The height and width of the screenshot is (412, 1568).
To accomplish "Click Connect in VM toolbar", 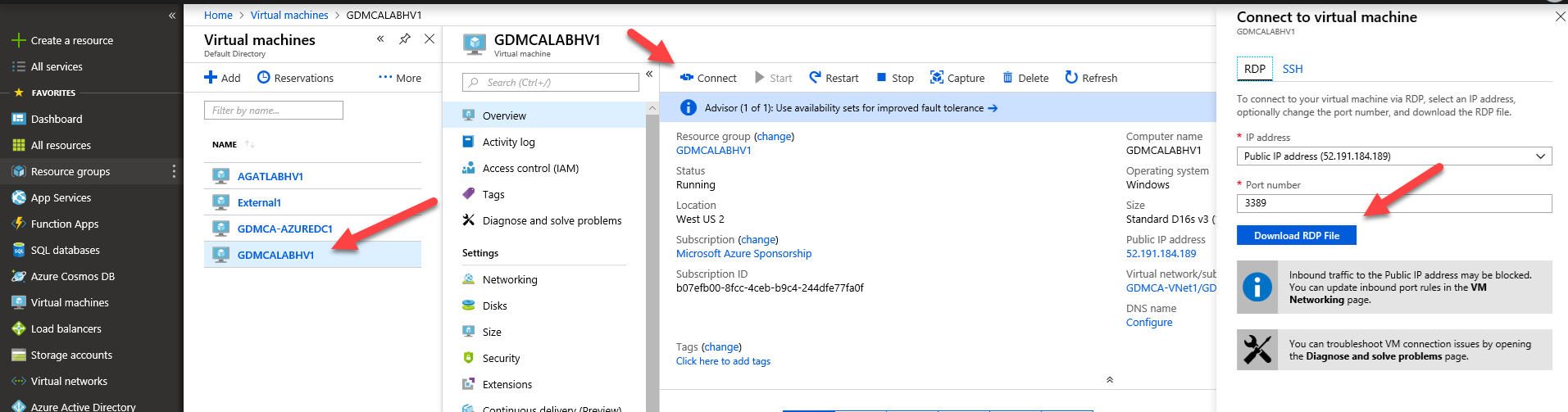I will tap(708, 78).
